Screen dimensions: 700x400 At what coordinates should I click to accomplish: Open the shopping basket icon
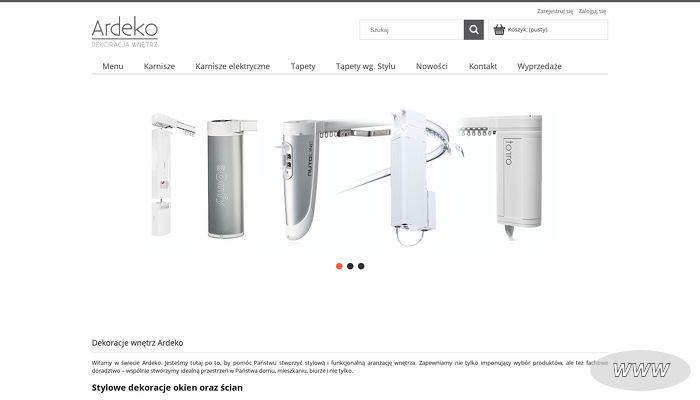click(499, 29)
